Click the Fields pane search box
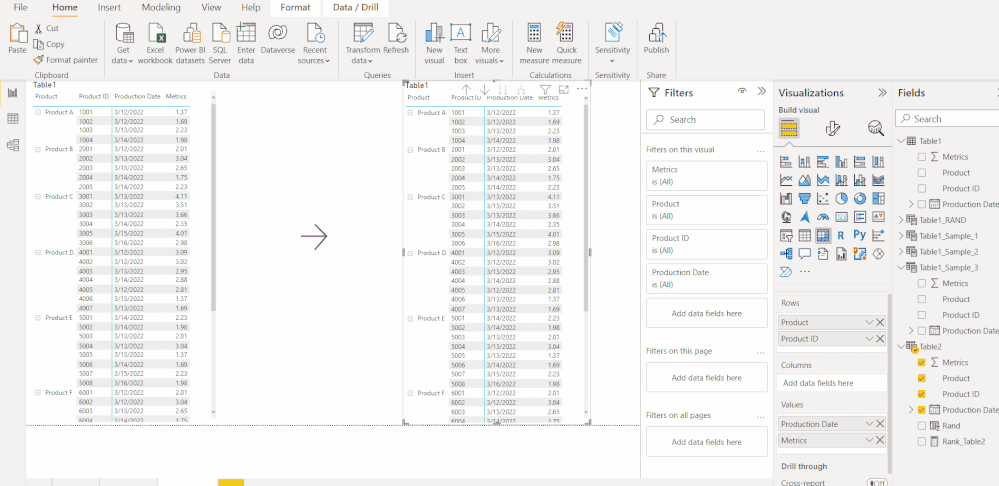The height and width of the screenshot is (486, 999). tap(947, 119)
